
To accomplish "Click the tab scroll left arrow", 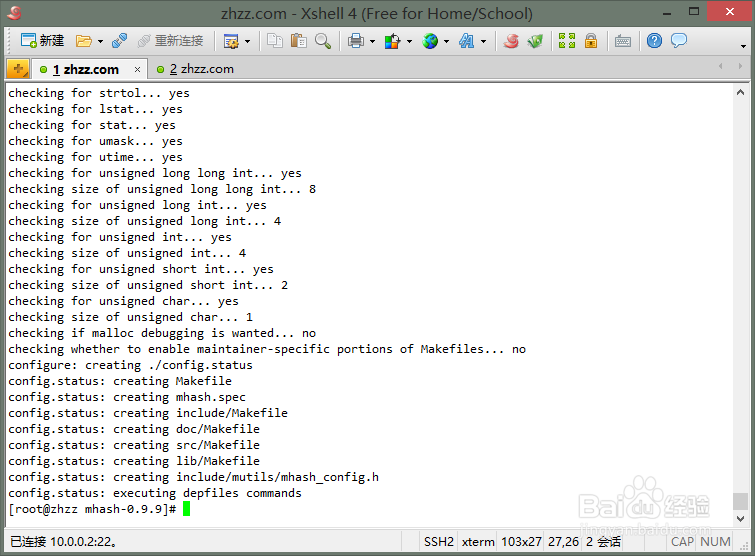I will point(720,66).
